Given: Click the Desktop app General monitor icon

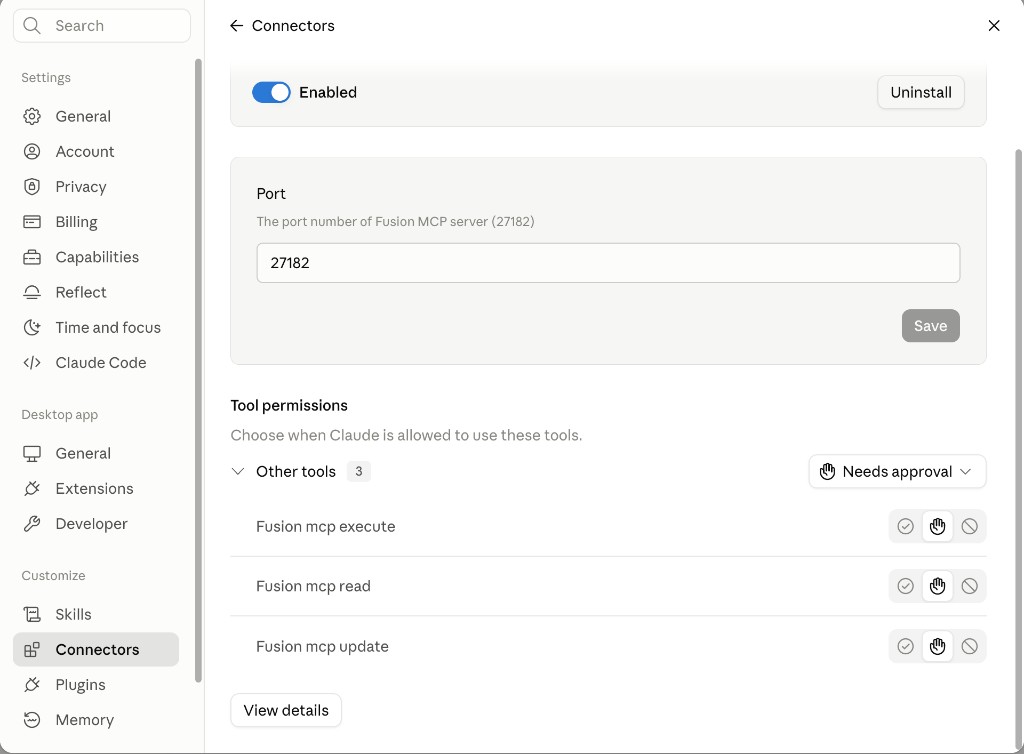Looking at the screenshot, I should coord(32,454).
